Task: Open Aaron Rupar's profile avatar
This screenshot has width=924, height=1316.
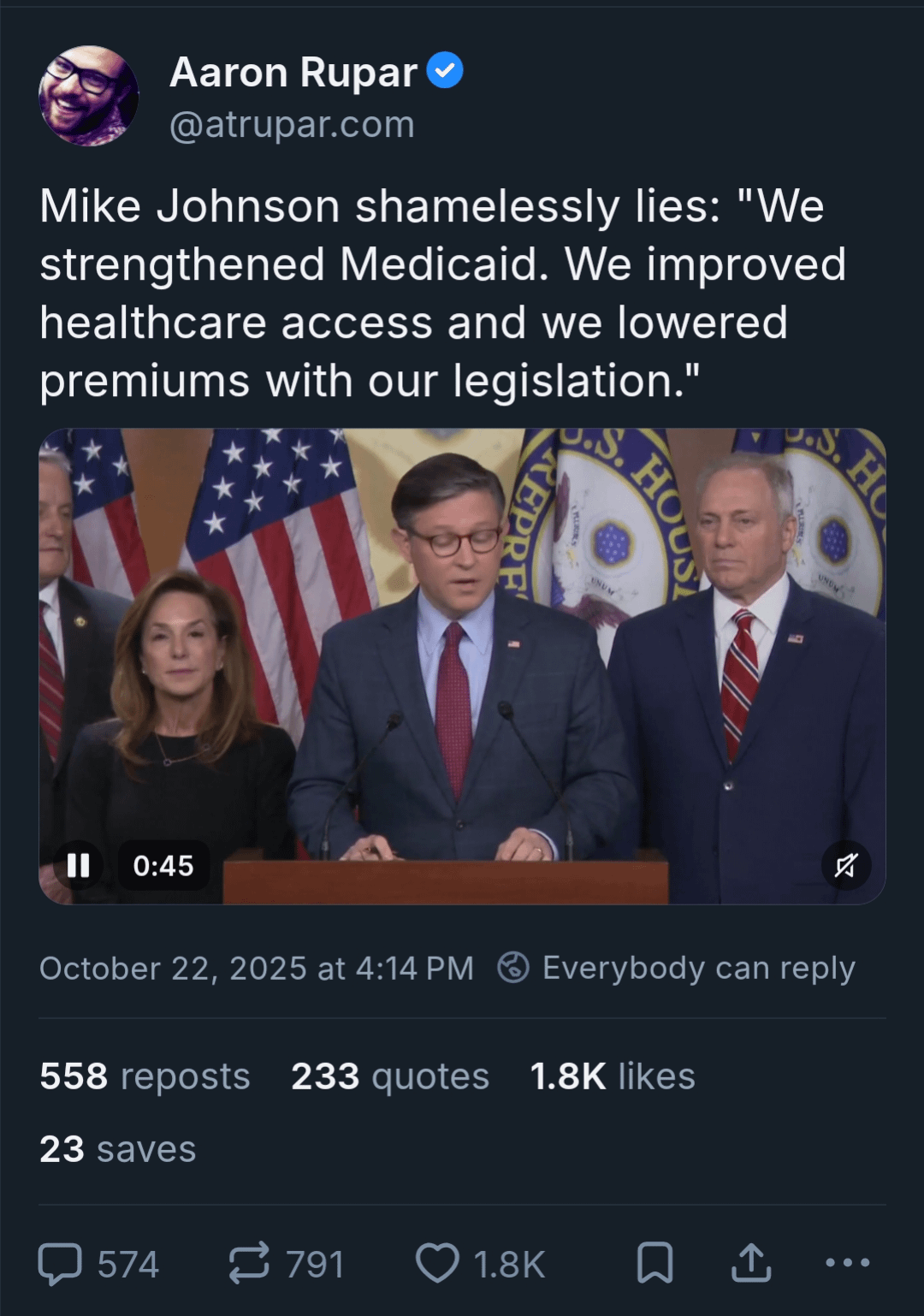Action: pyautogui.click(x=89, y=96)
